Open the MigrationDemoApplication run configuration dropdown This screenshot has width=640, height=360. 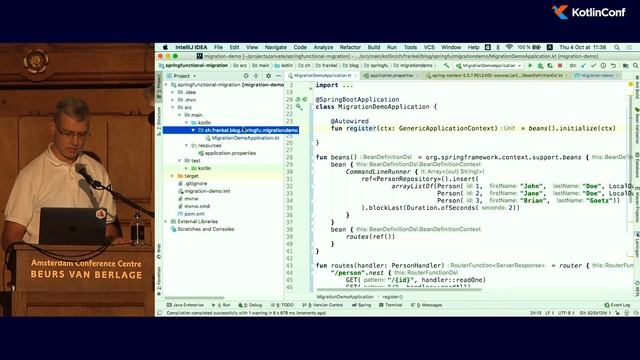489,65
